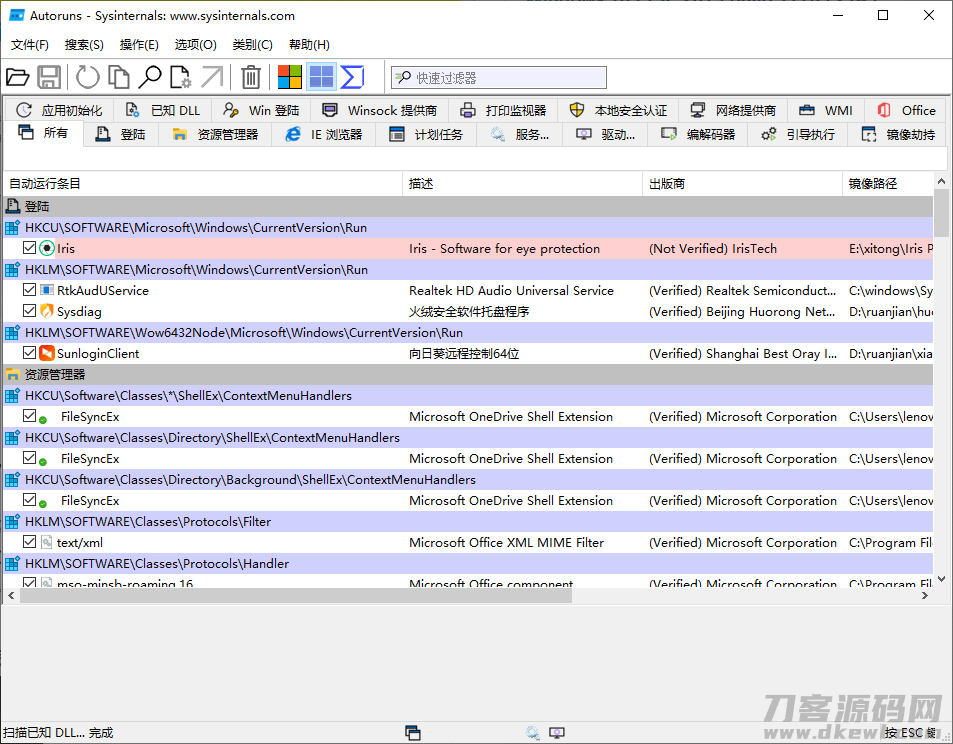
Task: Click the text/xml entry file icon
Action: coord(47,542)
